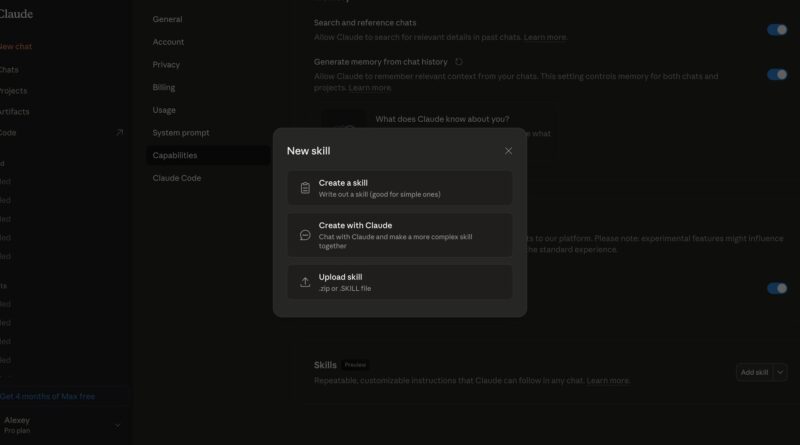
Task: Disable Generate memory from chat history toggle
Action: coord(776,75)
